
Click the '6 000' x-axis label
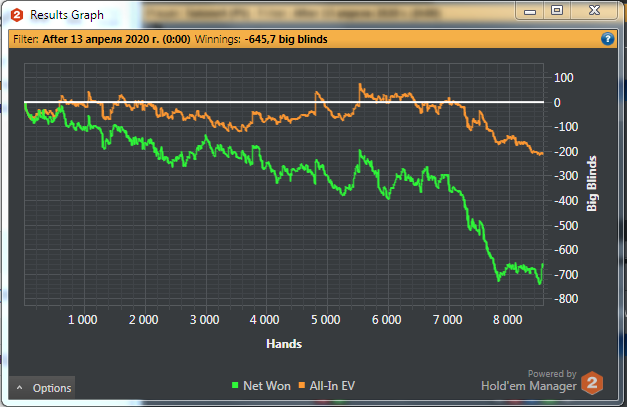pos(386,320)
